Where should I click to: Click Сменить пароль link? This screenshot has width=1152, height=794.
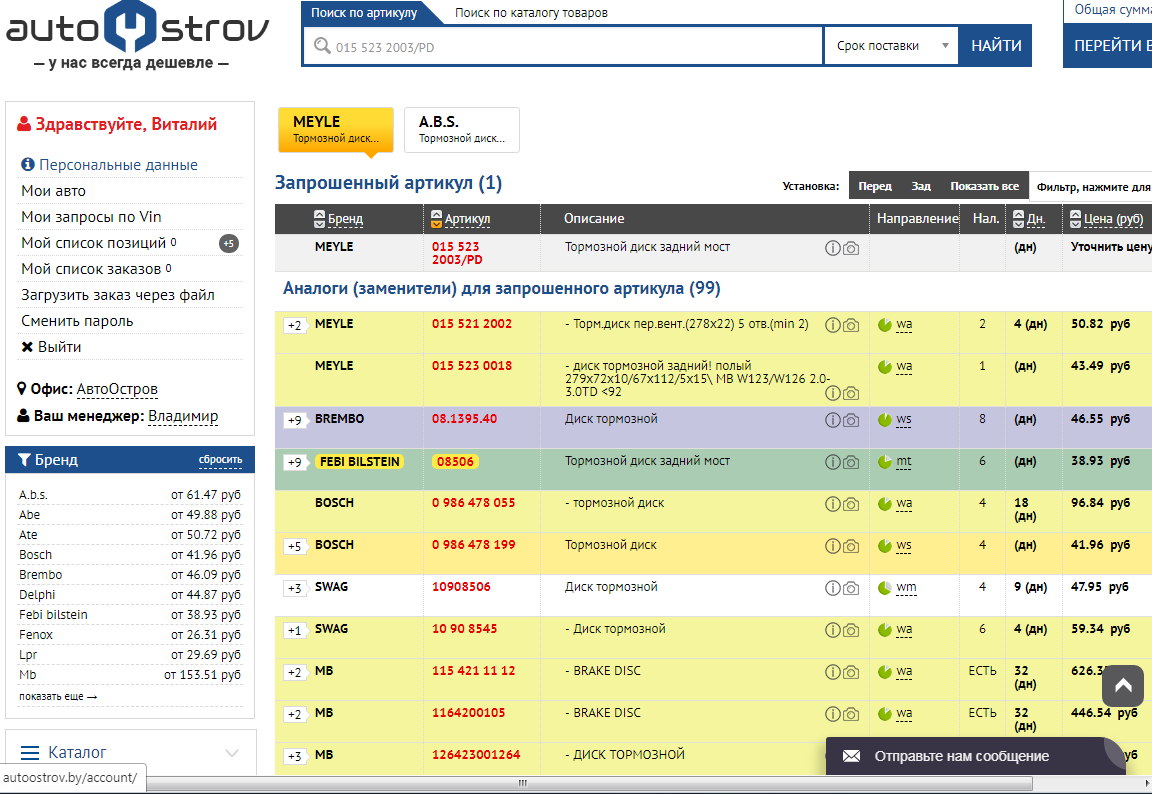click(x=77, y=321)
